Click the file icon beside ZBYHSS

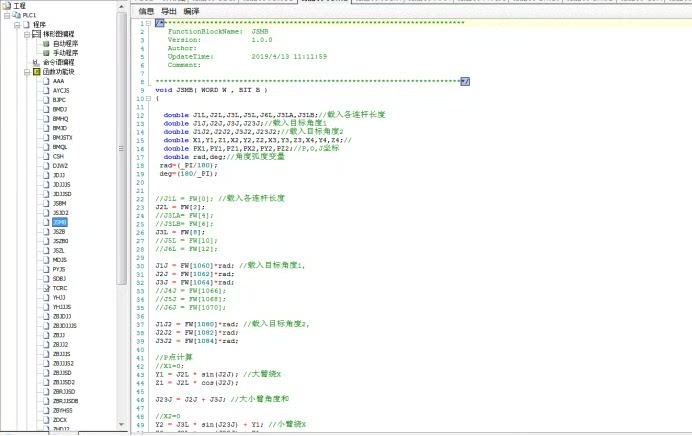(x=46, y=410)
